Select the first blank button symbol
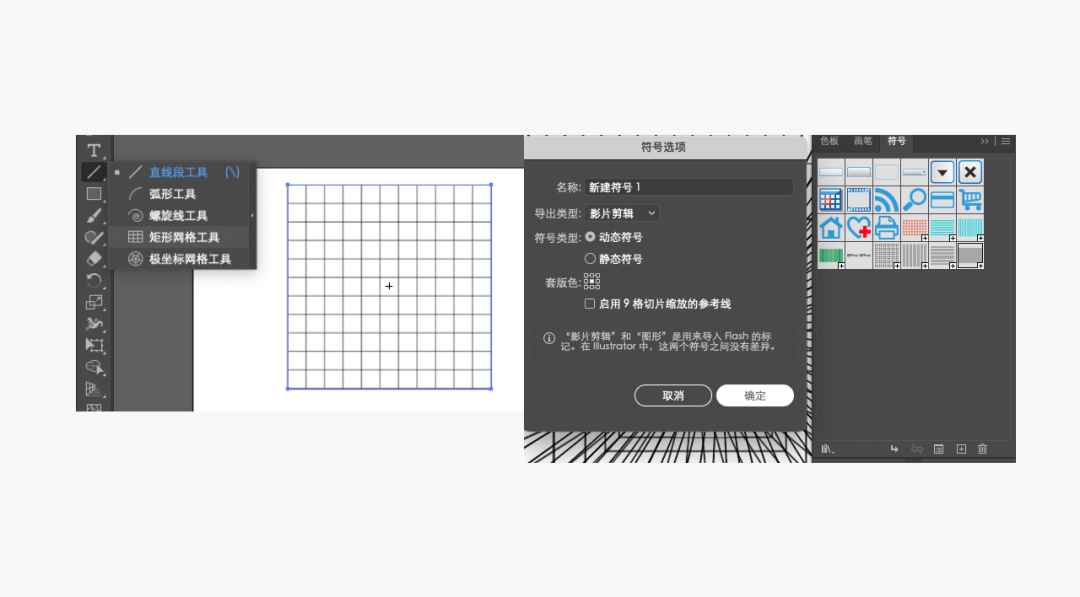Image resolution: width=1080 pixels, height=597 pixels. tap(831, 172)
